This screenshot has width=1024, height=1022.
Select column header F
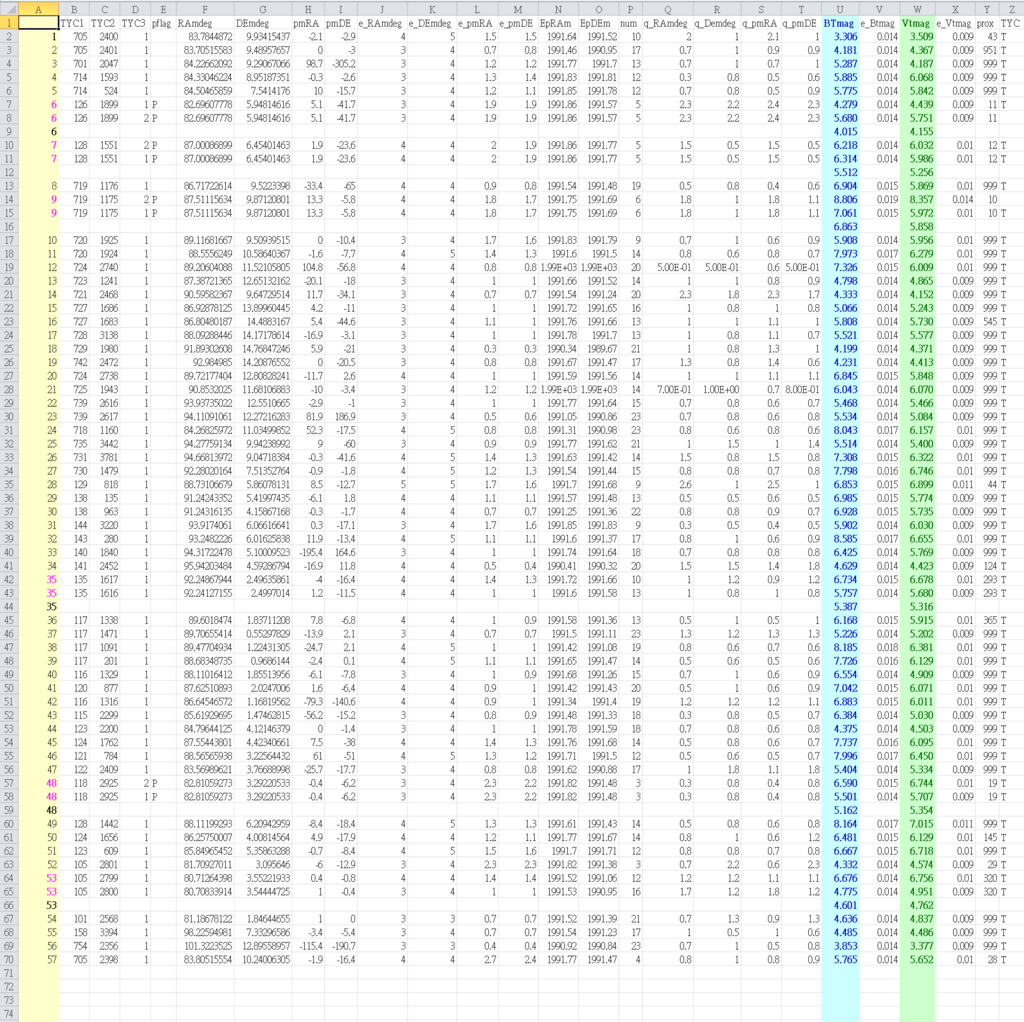(x=205, y=9)
